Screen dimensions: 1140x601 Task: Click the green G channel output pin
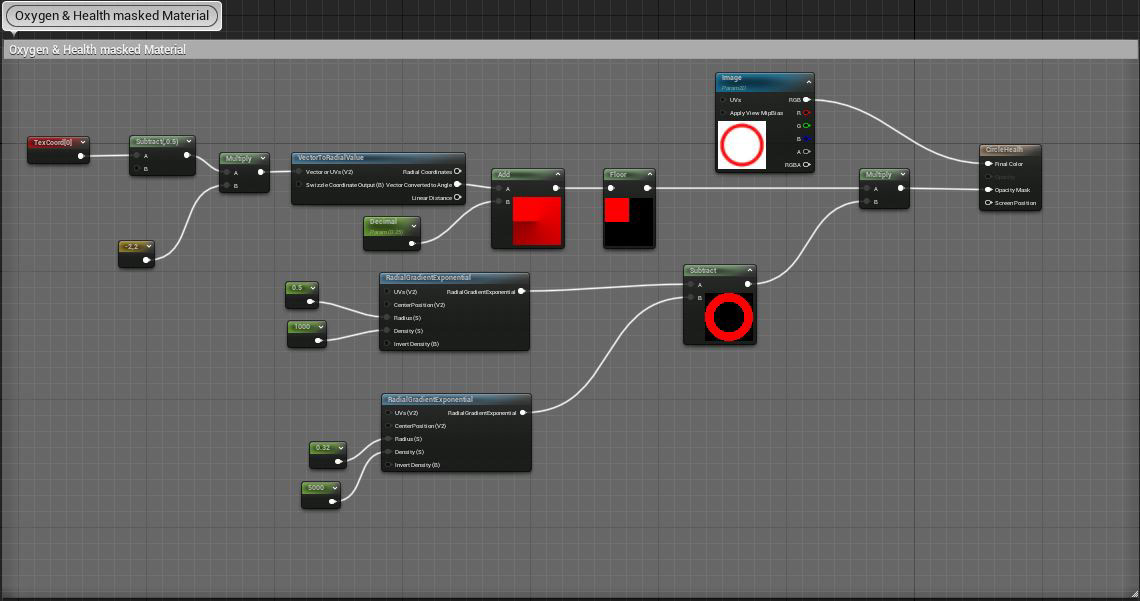tap(806, 126)
